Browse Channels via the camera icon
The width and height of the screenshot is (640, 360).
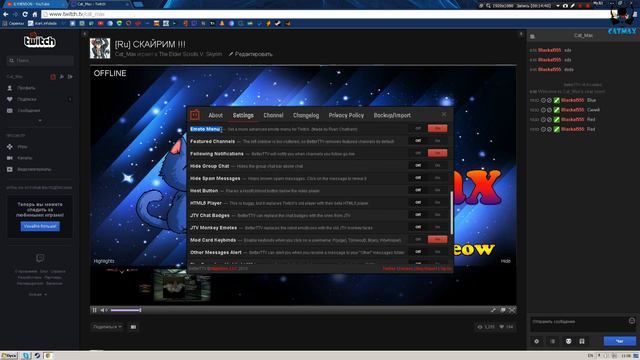click(x=10, y=158)
